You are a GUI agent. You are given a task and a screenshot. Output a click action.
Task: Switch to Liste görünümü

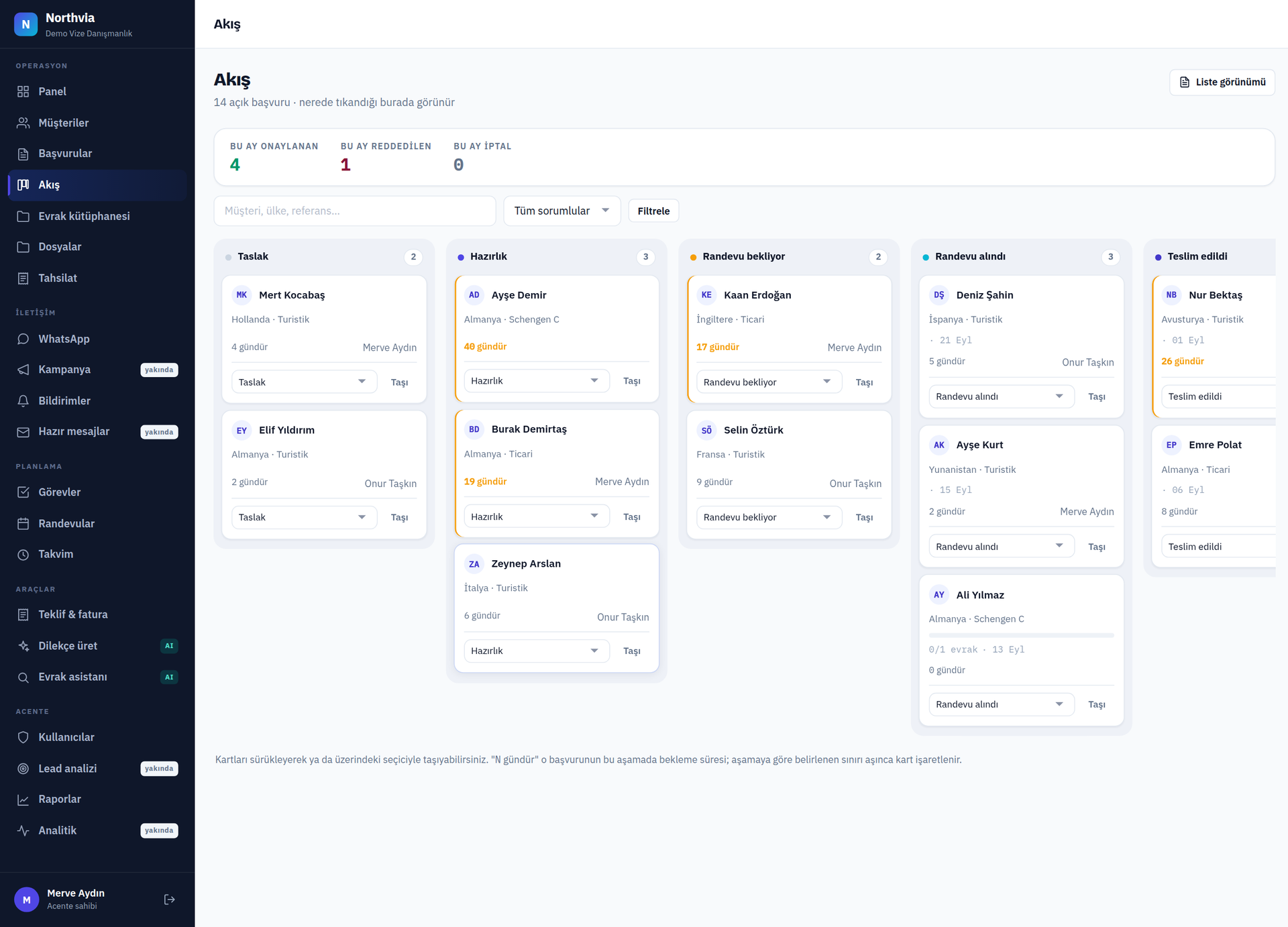[x=1222, y=82]
